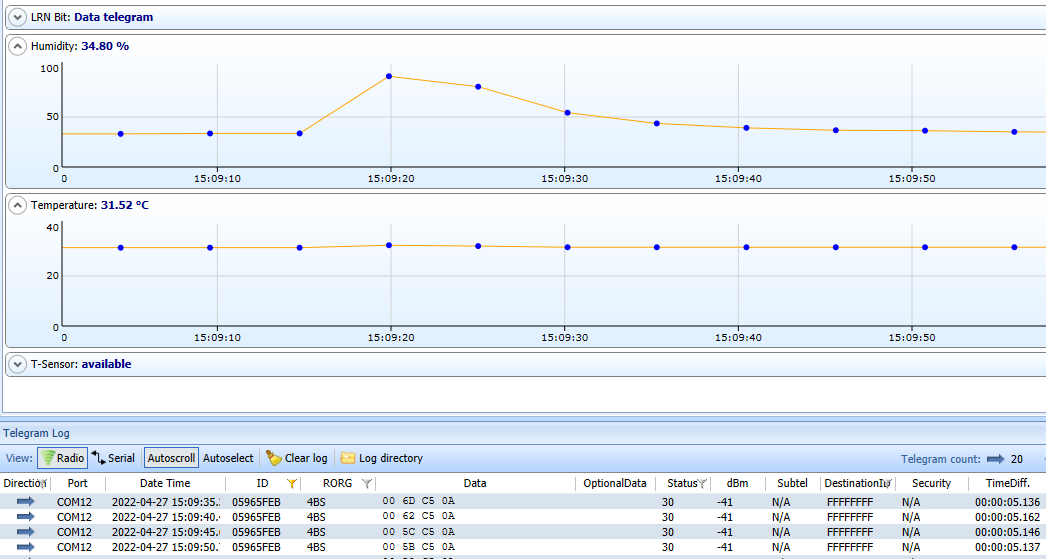Click the Log directory folder icon

point(348,458)
